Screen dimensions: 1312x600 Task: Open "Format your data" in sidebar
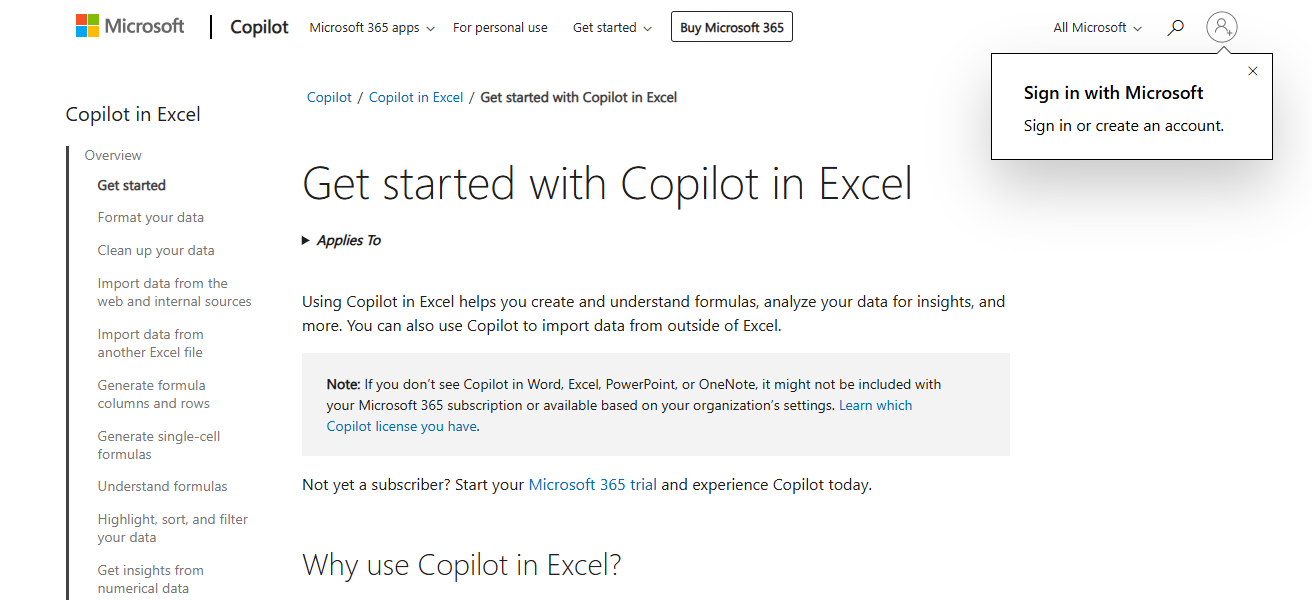pos(150,217)
